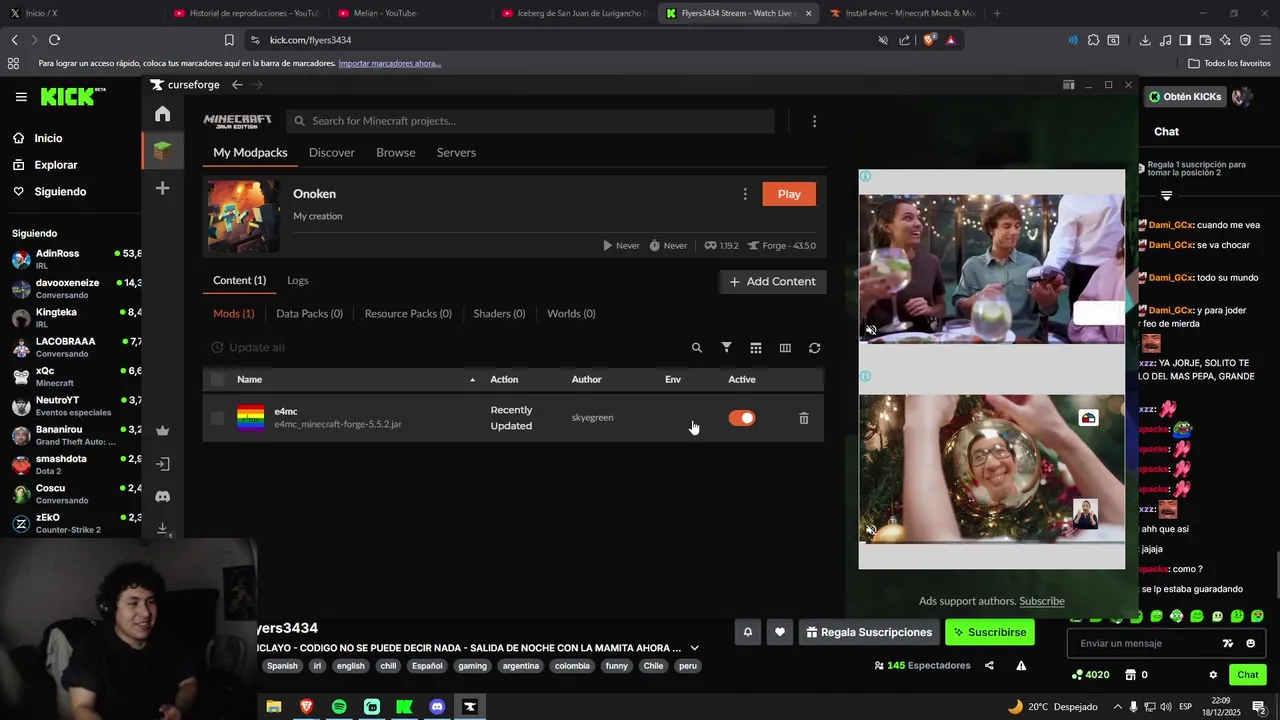Image resolution: width=1280 pixels, height=720 pixels.
Task: Click the Add Content button
Action: coord(772,282)
